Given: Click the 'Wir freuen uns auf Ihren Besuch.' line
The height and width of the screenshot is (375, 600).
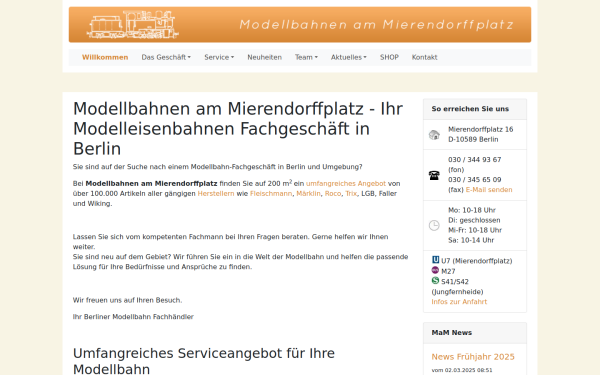Looking at the screenshot, I should (127, 300).
